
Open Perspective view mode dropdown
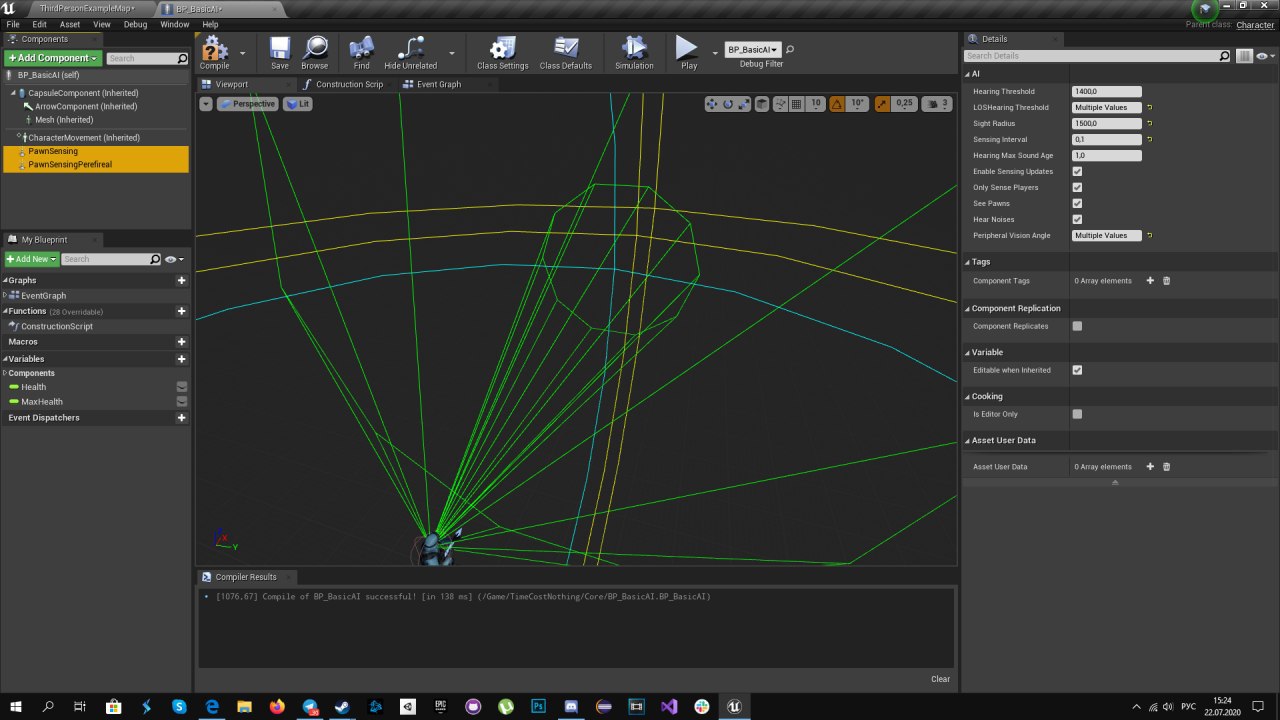[247, 104]
